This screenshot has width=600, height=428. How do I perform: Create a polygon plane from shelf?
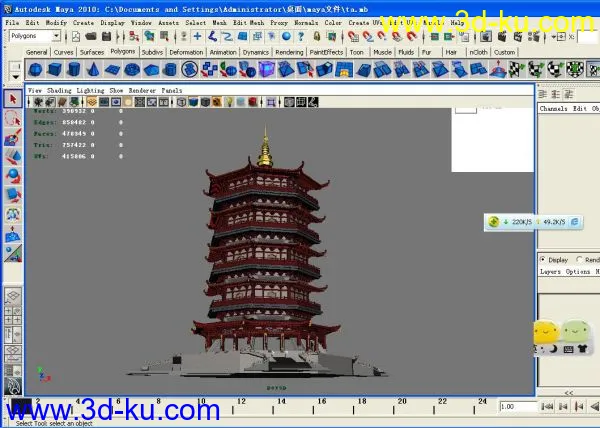(x=112, y=70)
